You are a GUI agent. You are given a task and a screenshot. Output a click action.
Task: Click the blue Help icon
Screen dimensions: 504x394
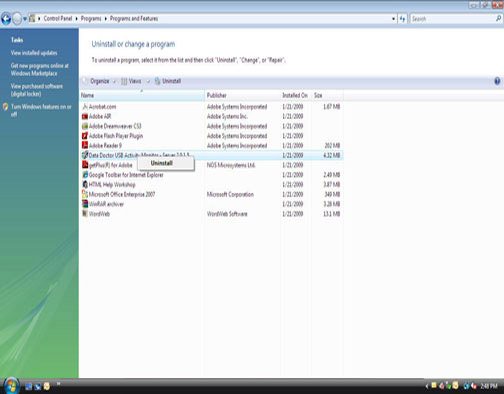click(x=497, y=81)
